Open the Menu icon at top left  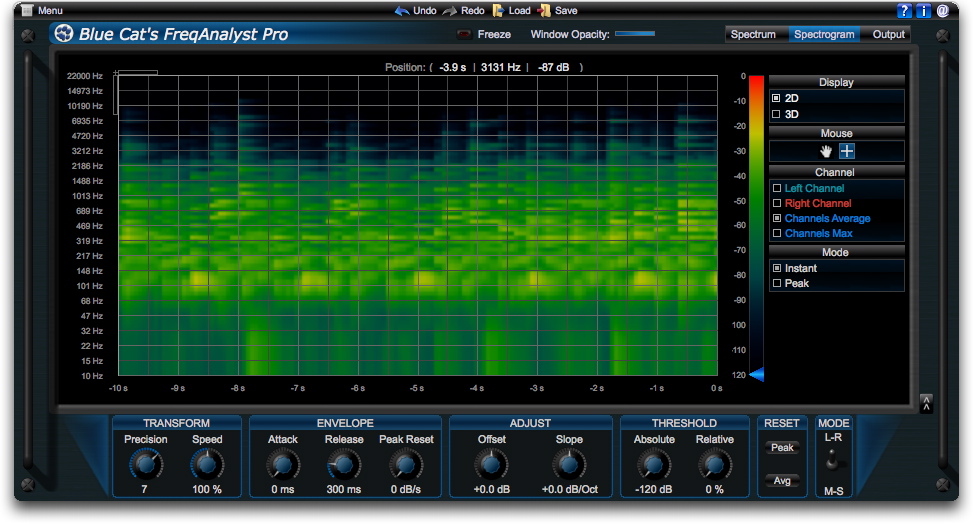tap(27, 11)
